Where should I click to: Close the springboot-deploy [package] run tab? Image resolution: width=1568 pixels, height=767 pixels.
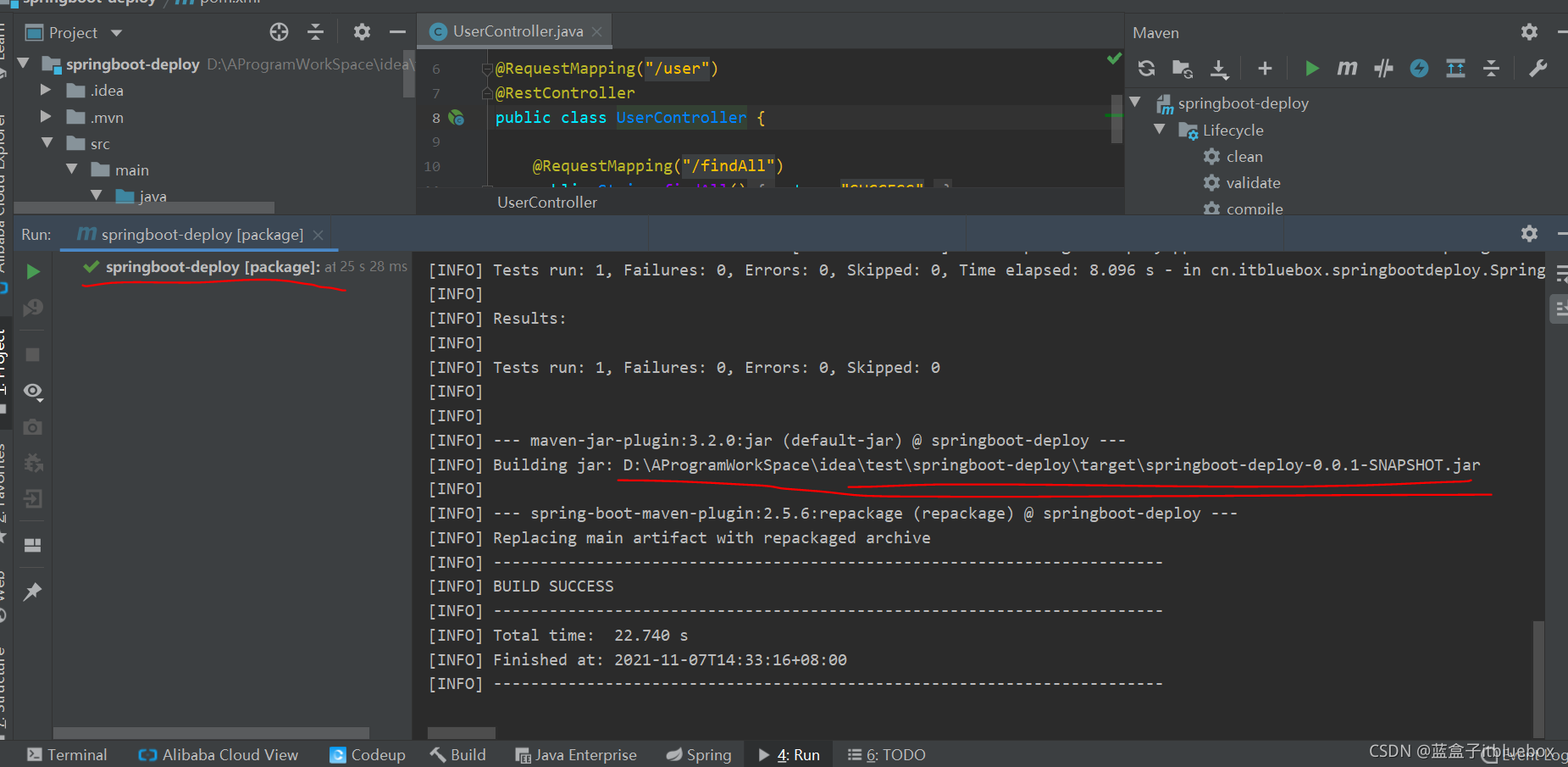coord(318,235)
